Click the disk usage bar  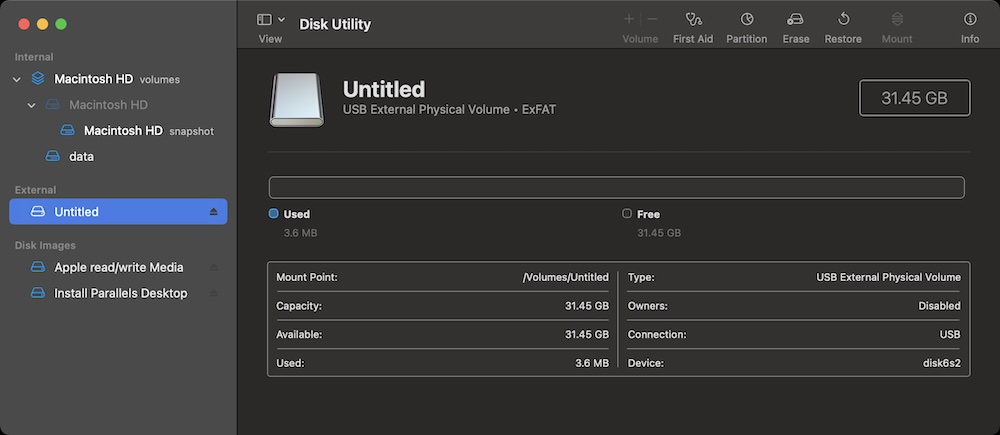coord(616,187)
